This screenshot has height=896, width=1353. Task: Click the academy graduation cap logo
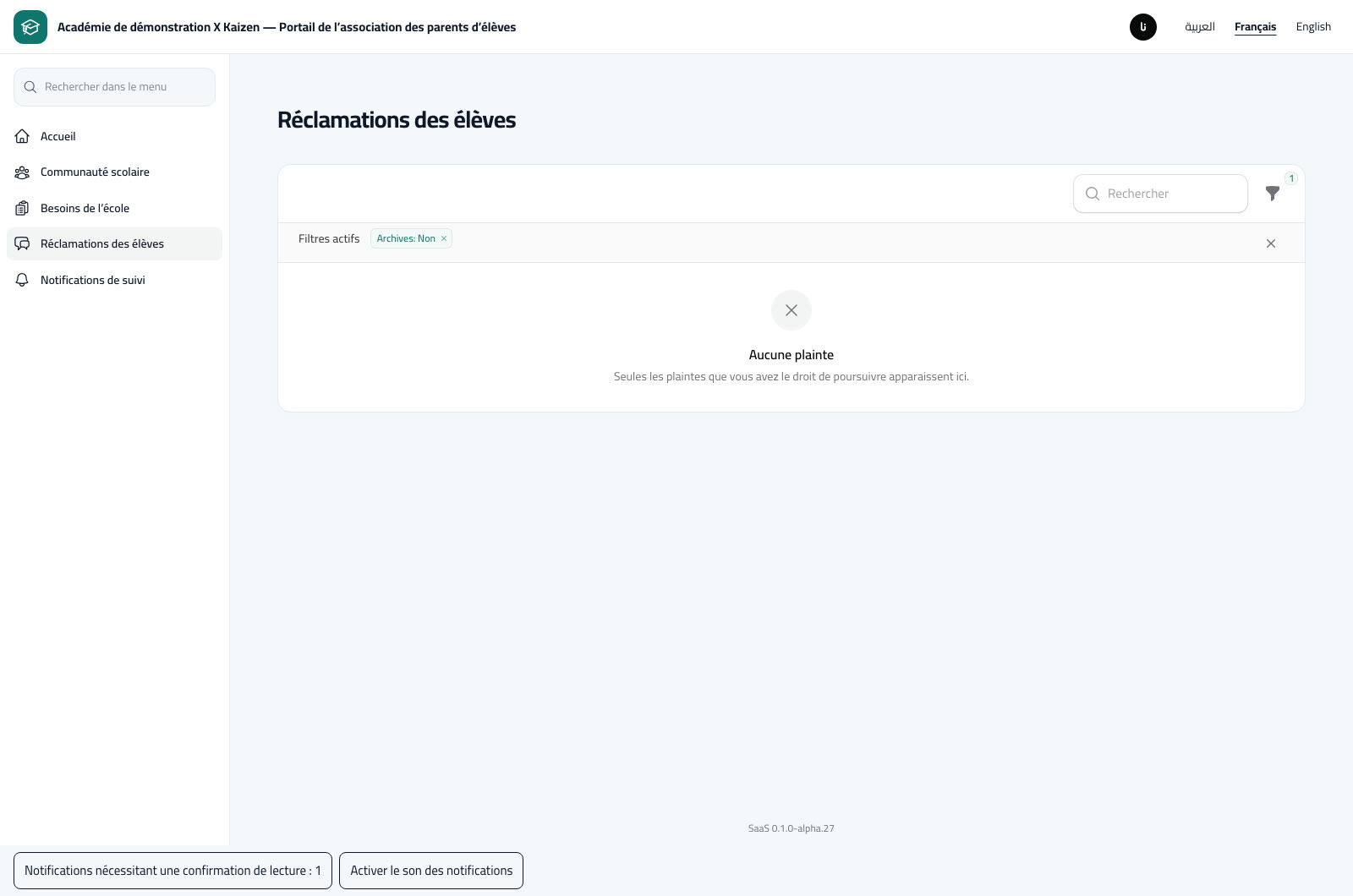30,27
